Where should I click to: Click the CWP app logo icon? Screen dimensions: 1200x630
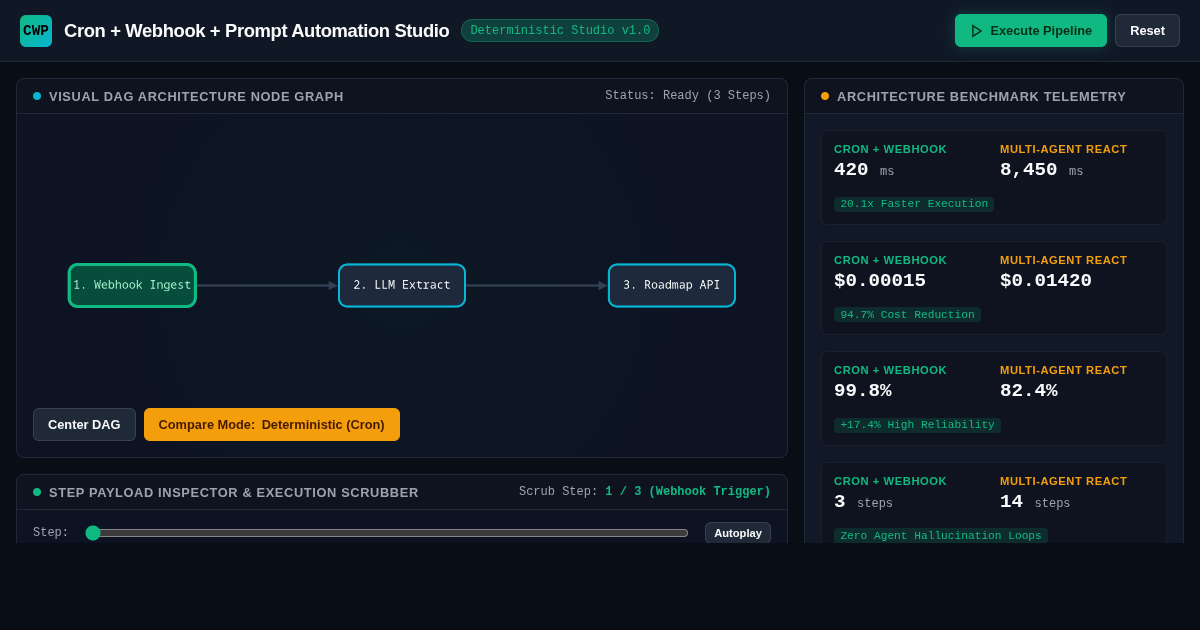pyautogui.click(x=36, y=31)
